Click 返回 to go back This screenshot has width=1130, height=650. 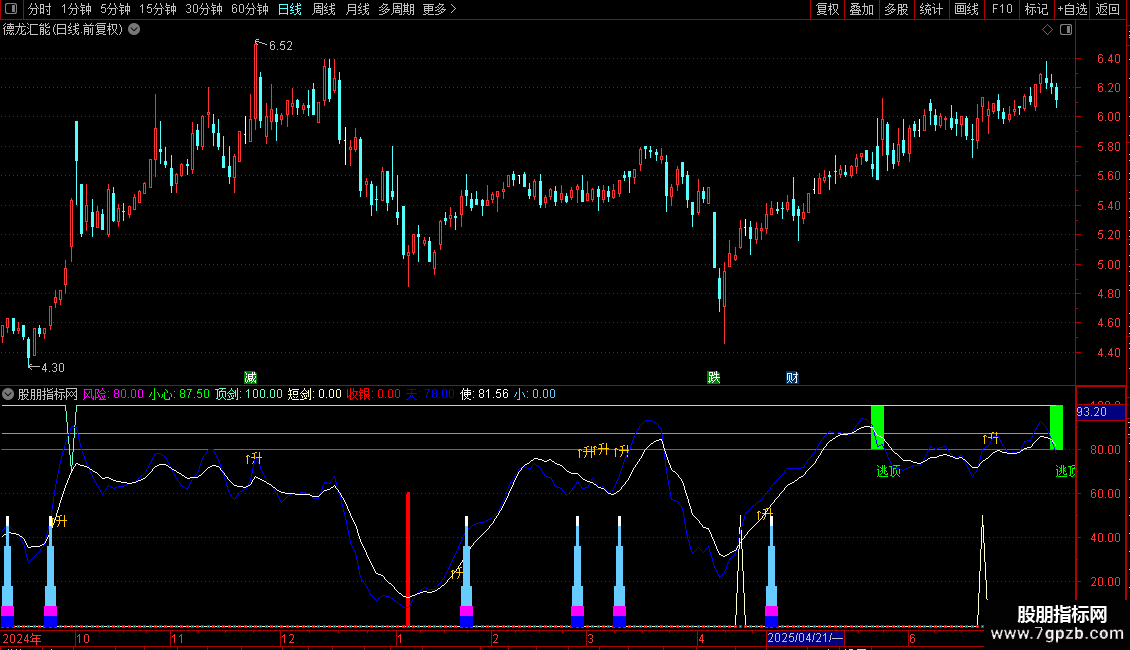[x=1108, y=9]
